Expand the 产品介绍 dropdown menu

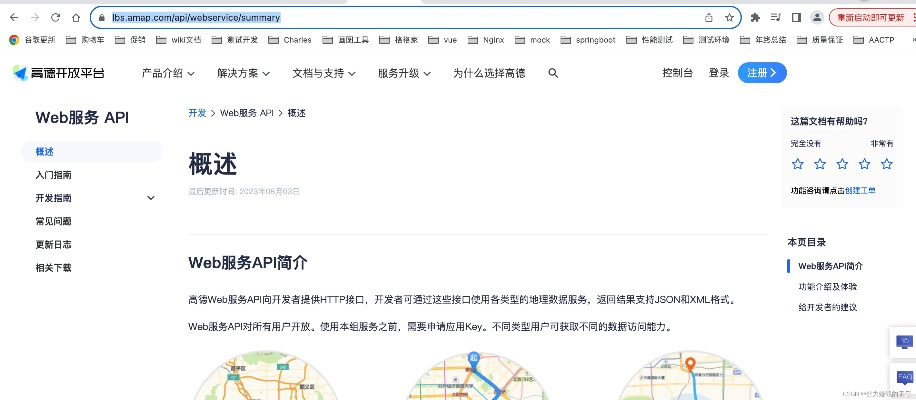click(168, 73)
